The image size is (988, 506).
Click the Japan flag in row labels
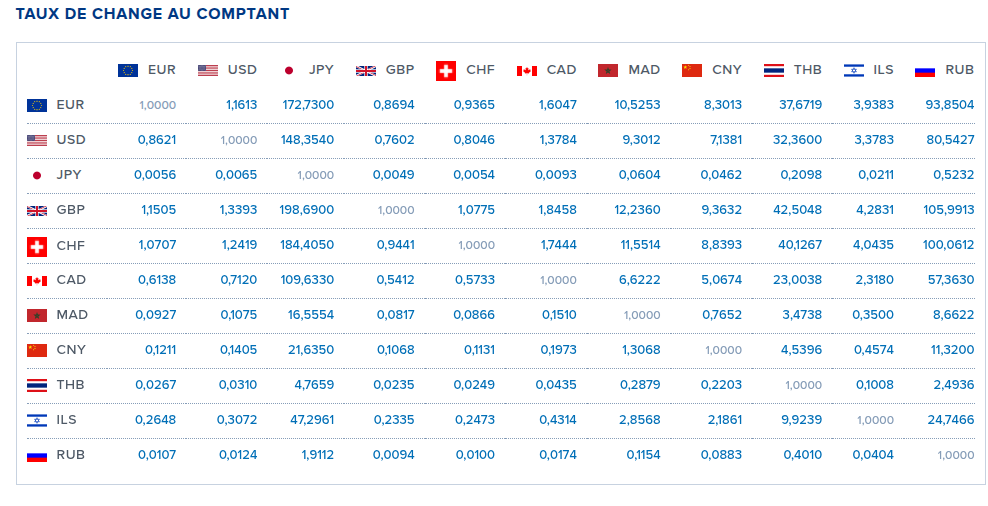click(37, 175)
